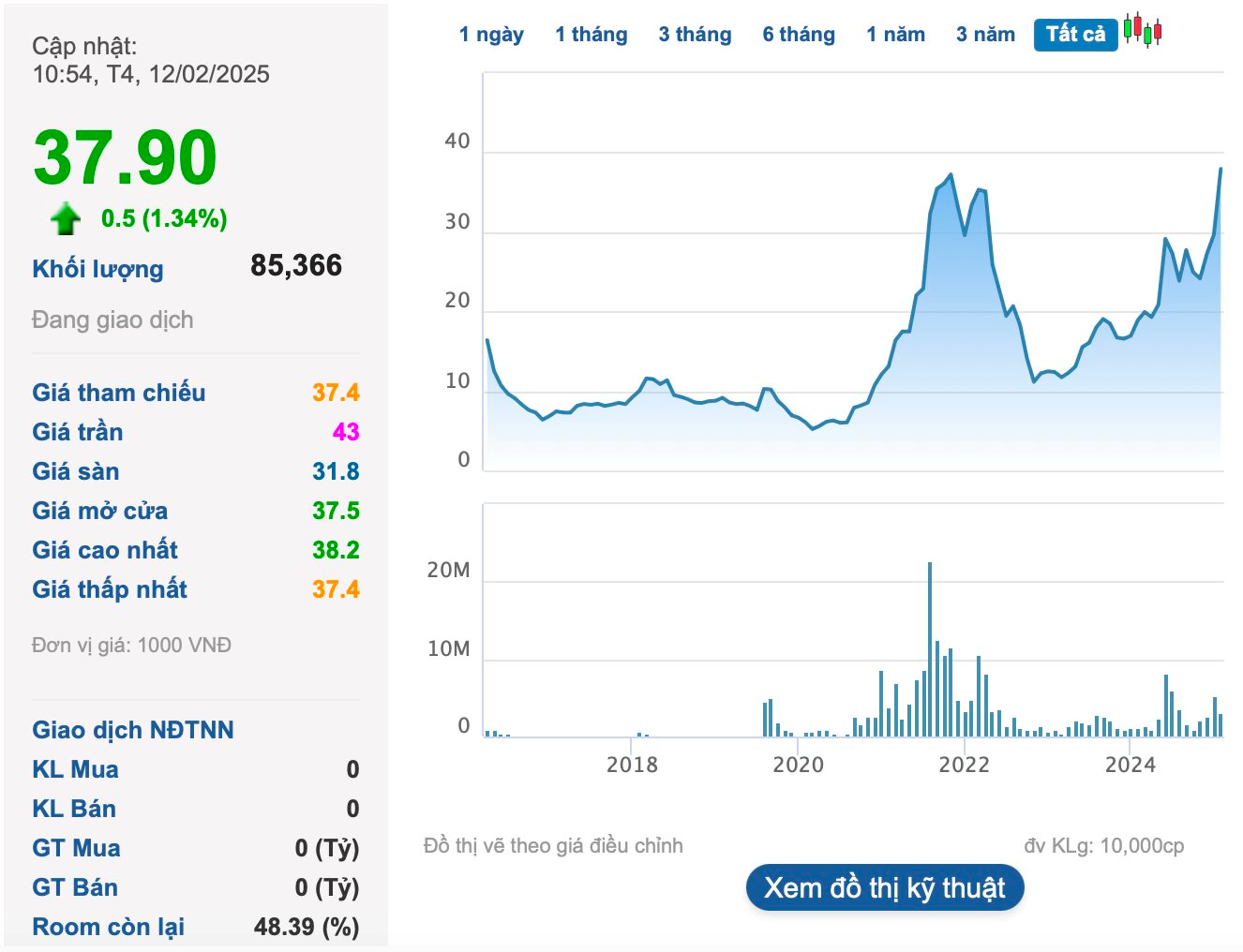Click the 'Đơn vị giá: 1000 VNĐ' note
Image resolution: width=1243 pixels, height=952 pixels.
pos(131,645)
